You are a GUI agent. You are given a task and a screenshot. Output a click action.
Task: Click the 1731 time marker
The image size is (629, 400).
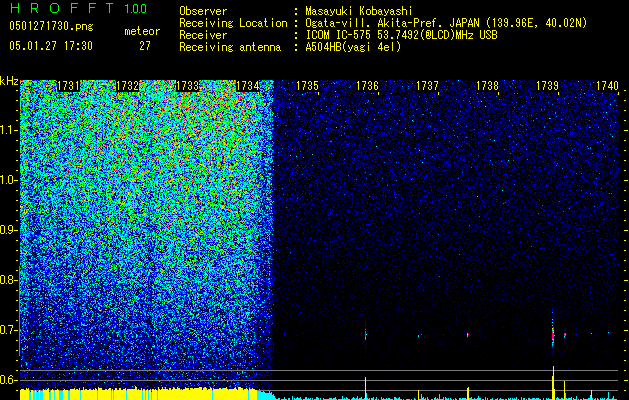tap(68, 86)
